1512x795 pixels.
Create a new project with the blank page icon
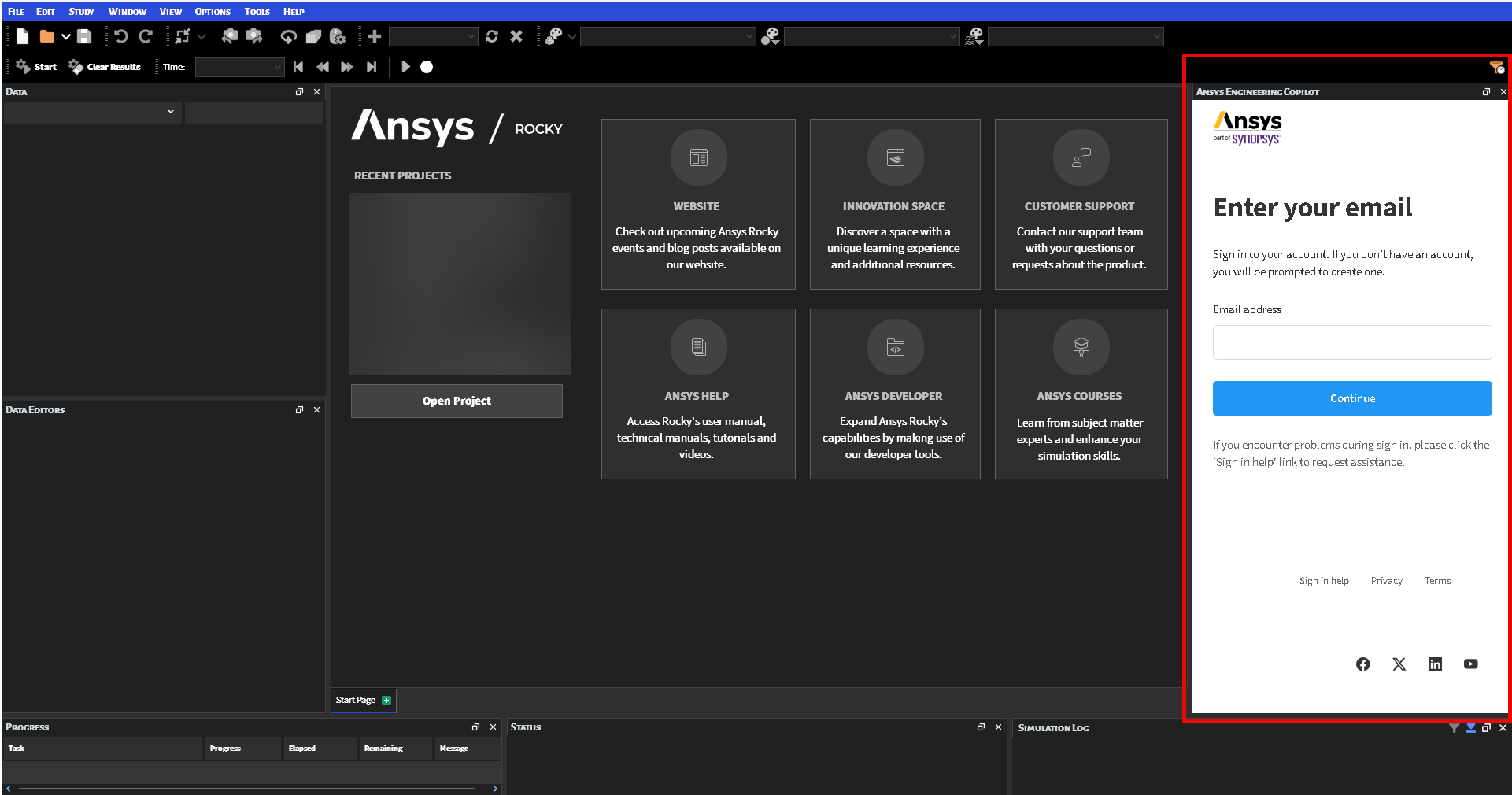click(23, 36)
